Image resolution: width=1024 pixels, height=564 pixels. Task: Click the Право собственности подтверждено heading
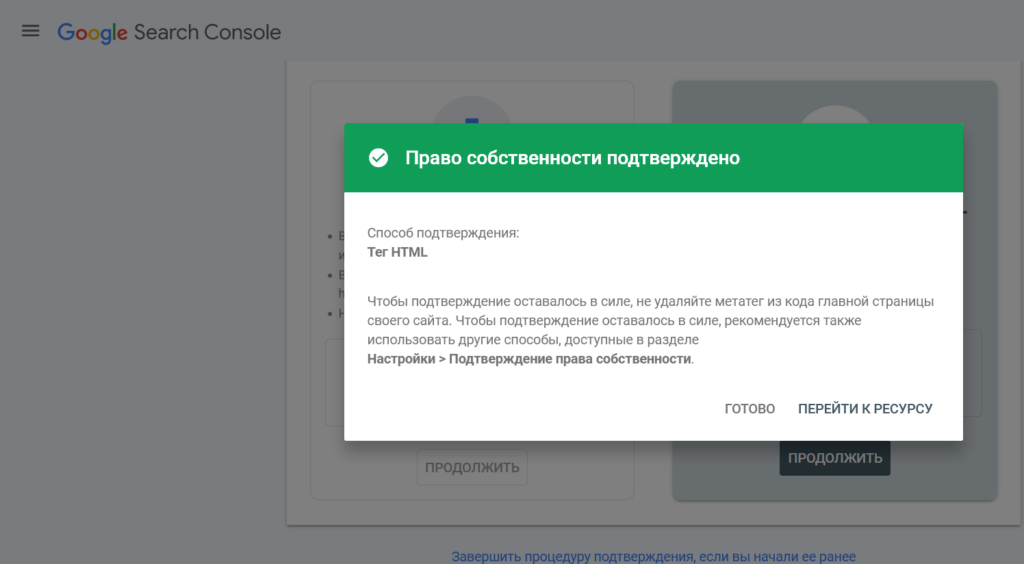coord(572,158)
